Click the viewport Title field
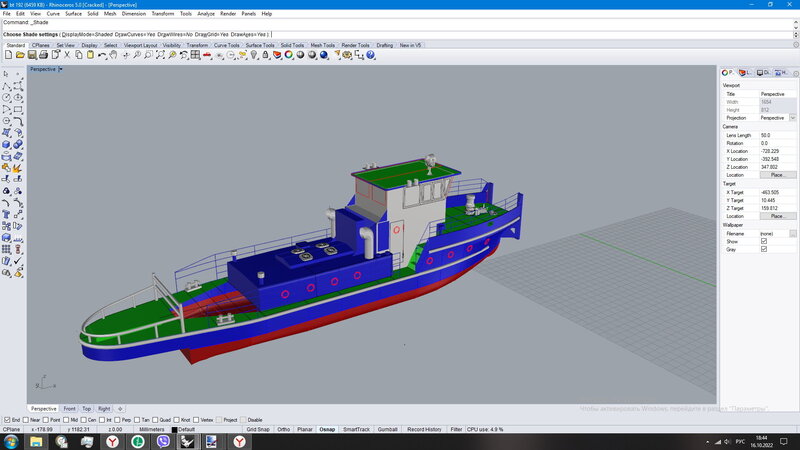Screen dimensions: 800x450 778,94
